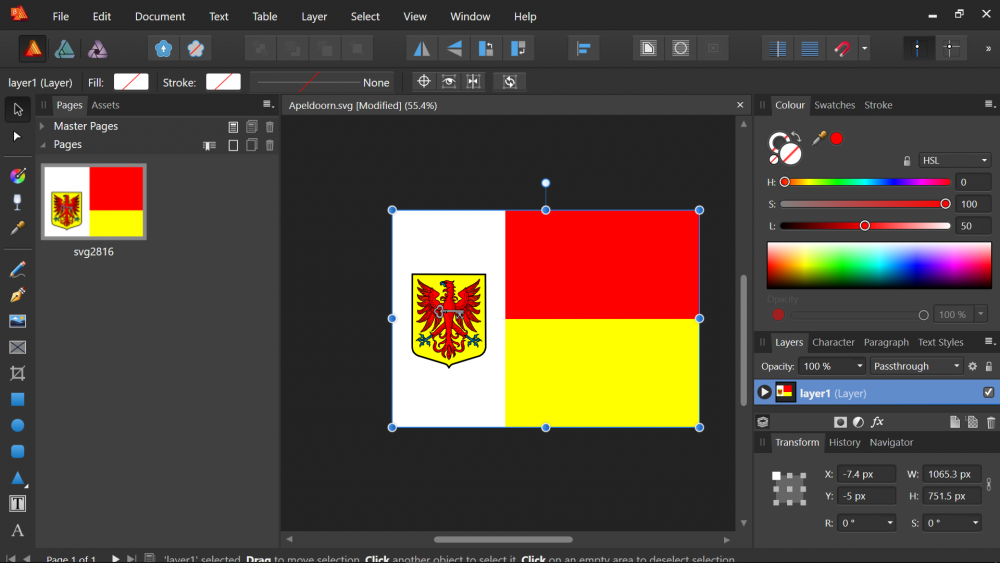Open the HSL colour model dropdown
The image size is (1000, 563).
pos(954,160)
